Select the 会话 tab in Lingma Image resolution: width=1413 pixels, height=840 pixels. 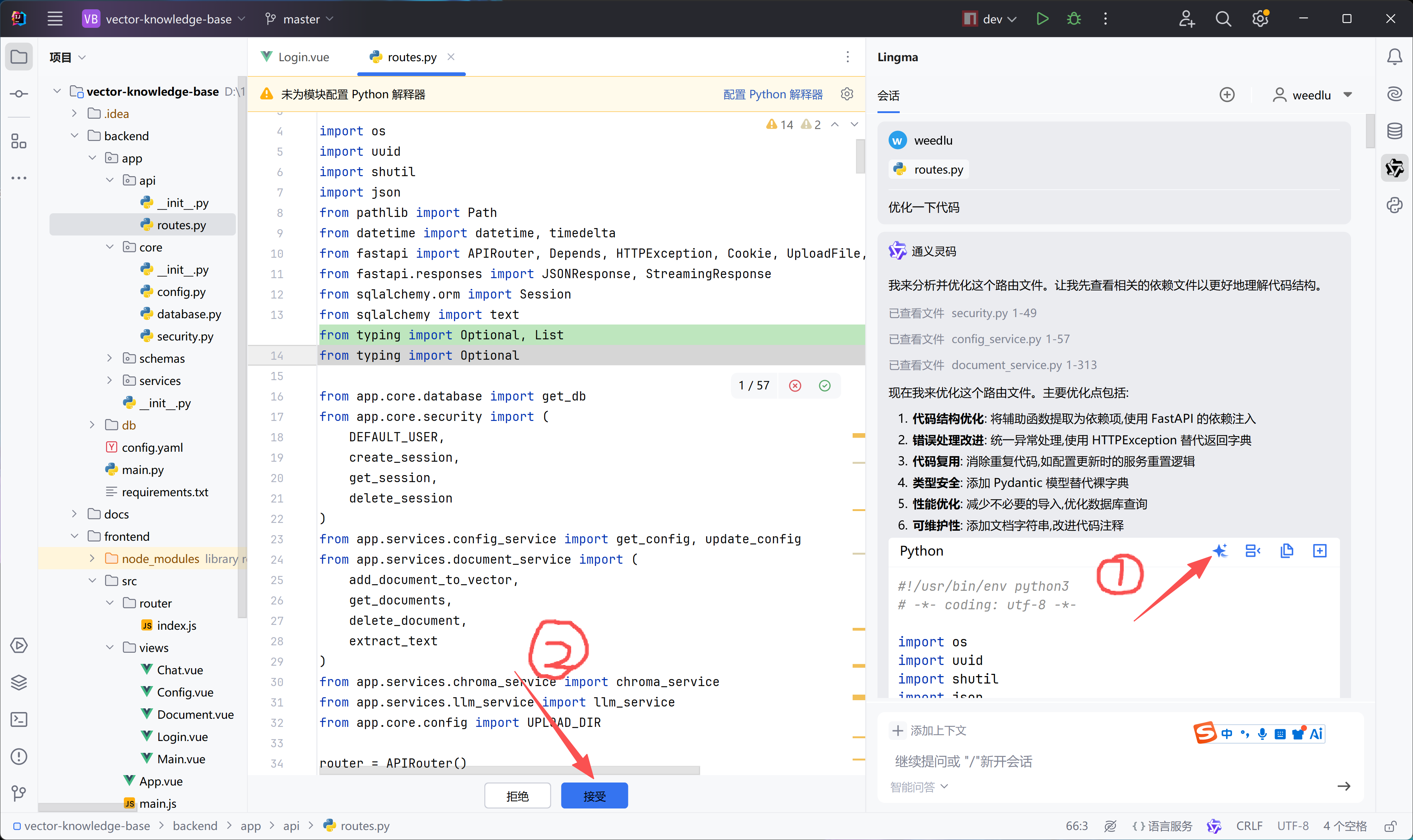click(888, 95)
